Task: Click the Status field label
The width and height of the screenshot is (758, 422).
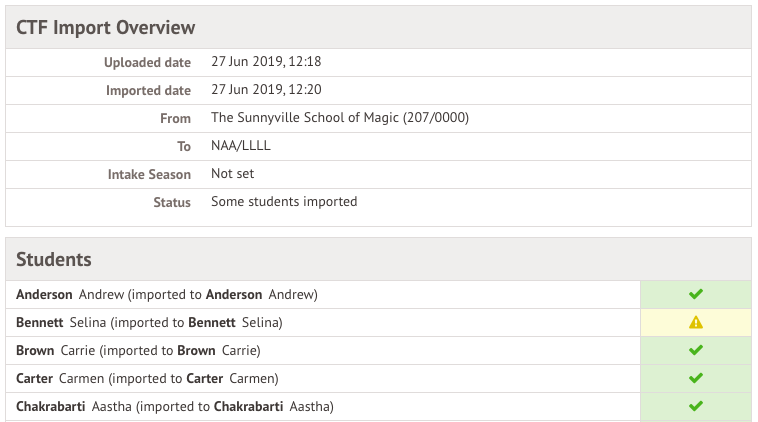Action: [x=172, y=202]
